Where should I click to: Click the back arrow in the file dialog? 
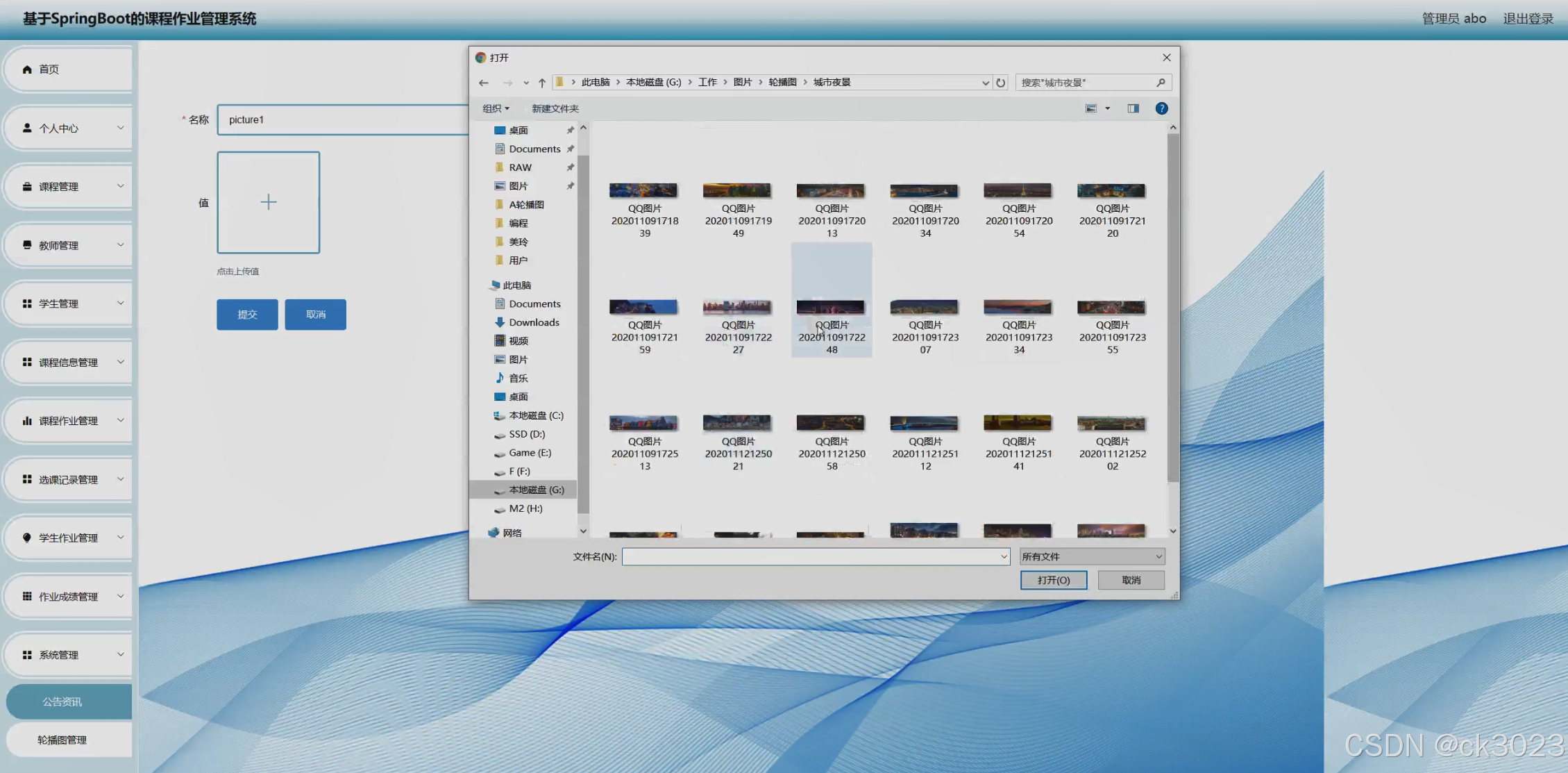click(484, 83)
